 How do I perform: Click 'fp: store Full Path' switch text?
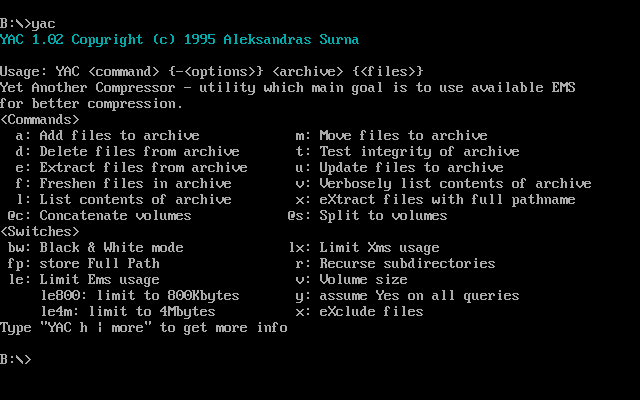pyautogui.click(x=83, y=263)
